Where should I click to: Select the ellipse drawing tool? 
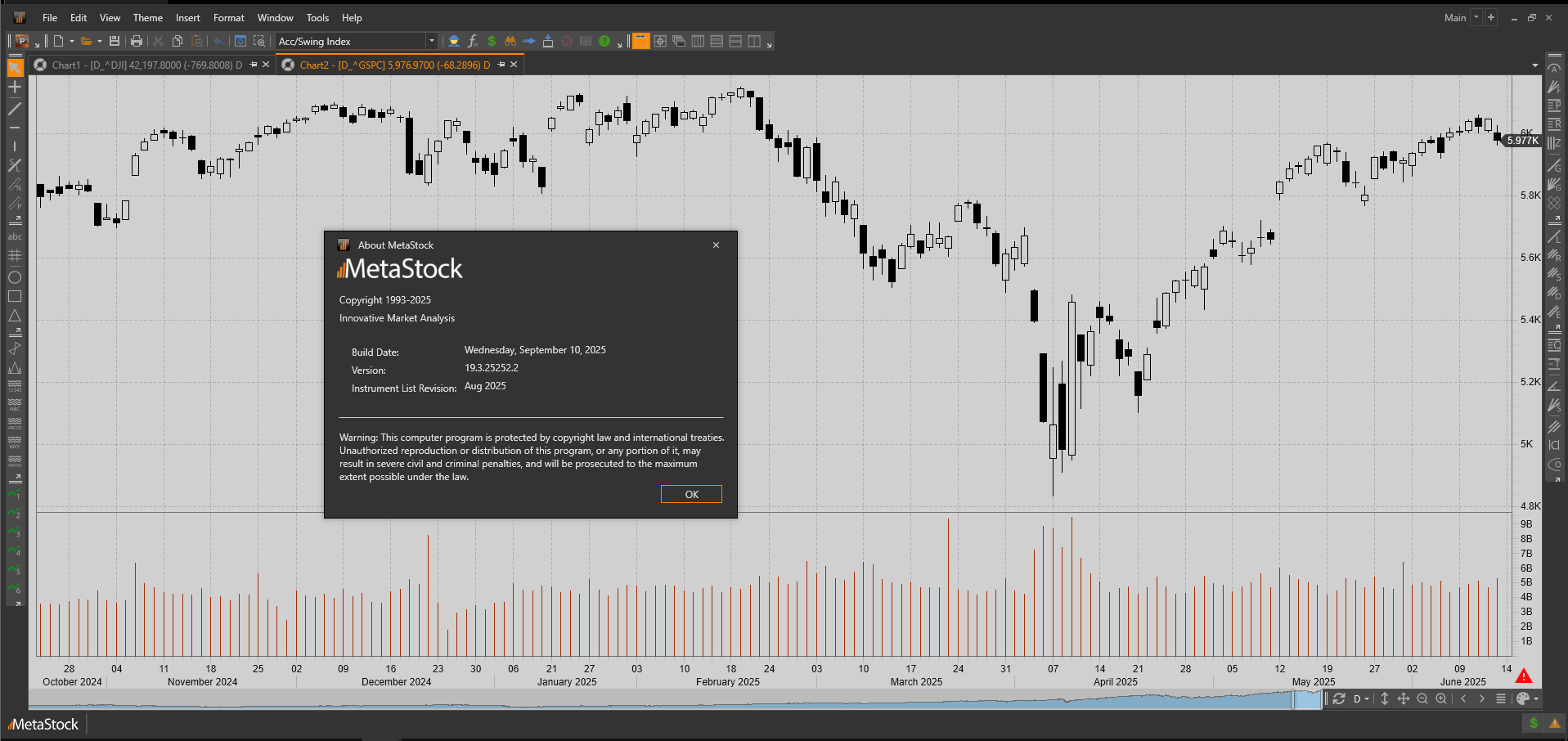(x=15, y=277)
